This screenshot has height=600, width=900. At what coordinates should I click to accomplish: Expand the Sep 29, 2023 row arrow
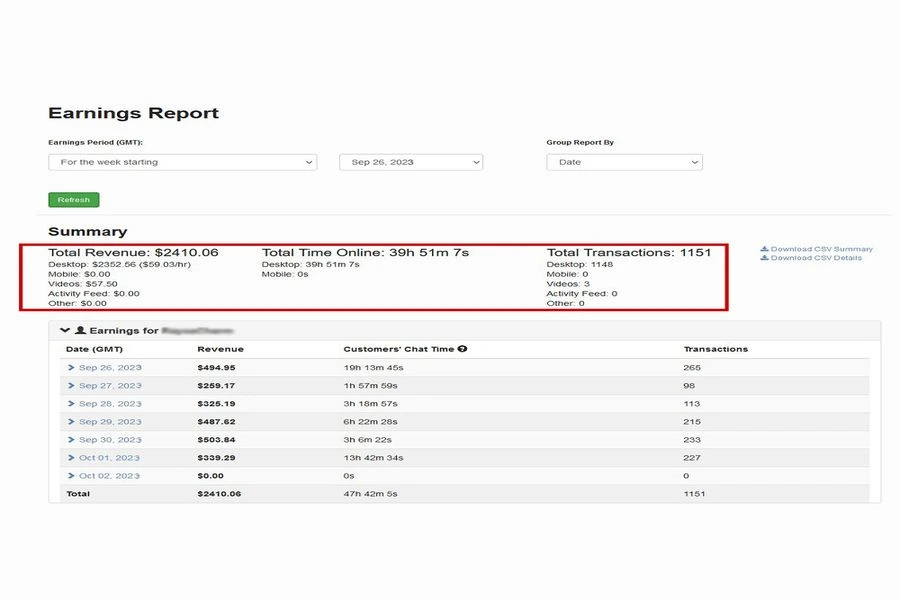pos(71,422)
